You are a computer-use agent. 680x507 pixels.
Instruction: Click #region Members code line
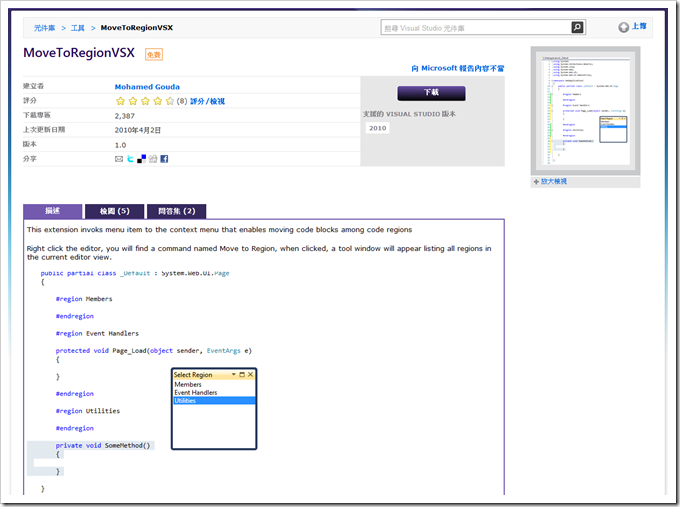pos(84,299)
